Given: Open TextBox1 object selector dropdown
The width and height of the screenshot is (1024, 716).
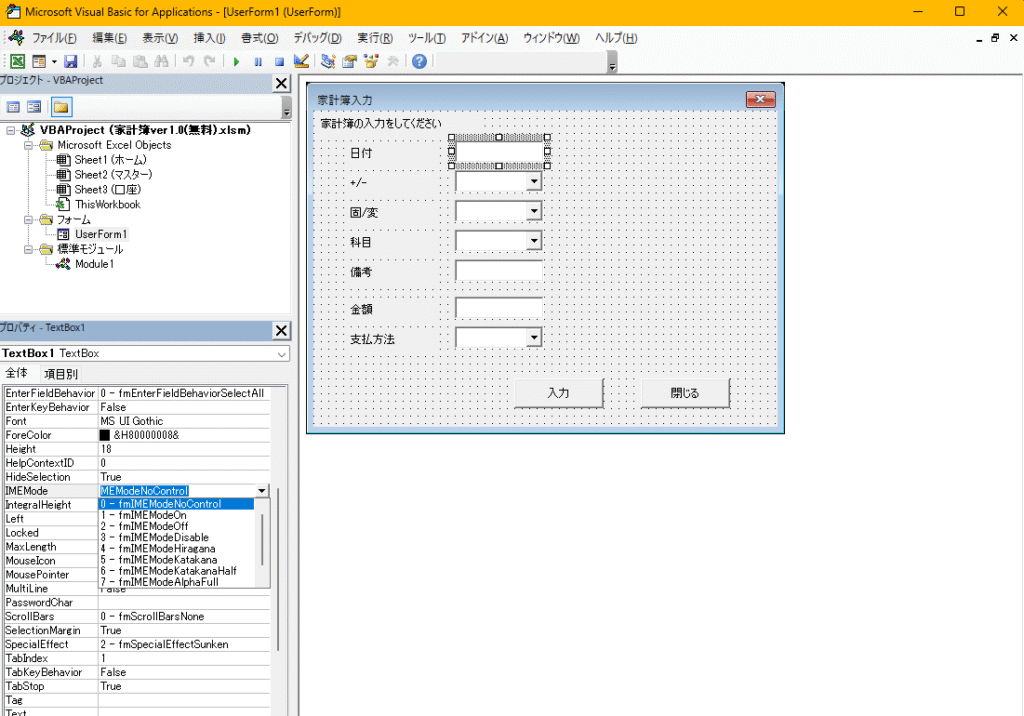Looking at the screenshot, I should (281, 353).
